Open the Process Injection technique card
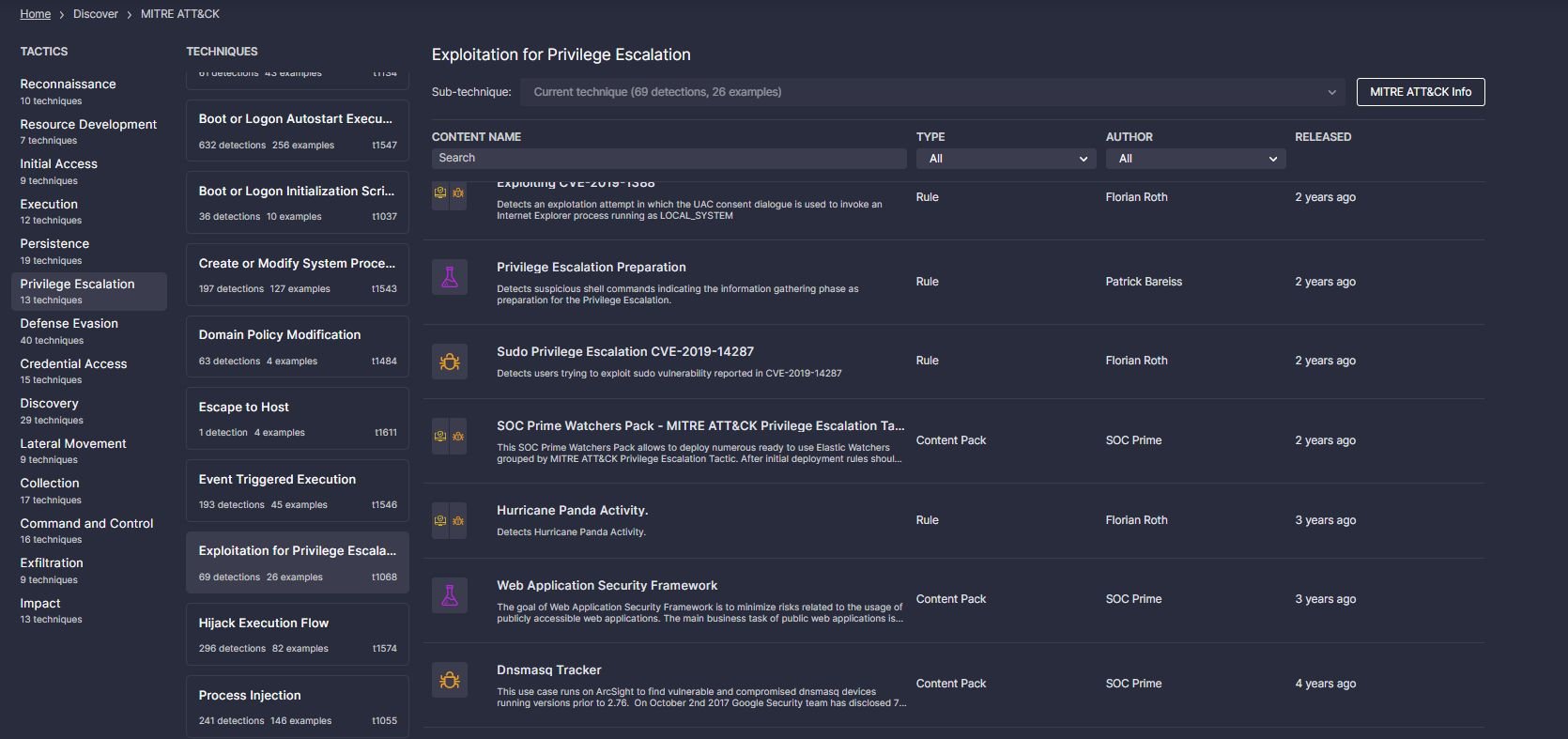This screenshot has width=1568, height=739. tap(297, 706)
